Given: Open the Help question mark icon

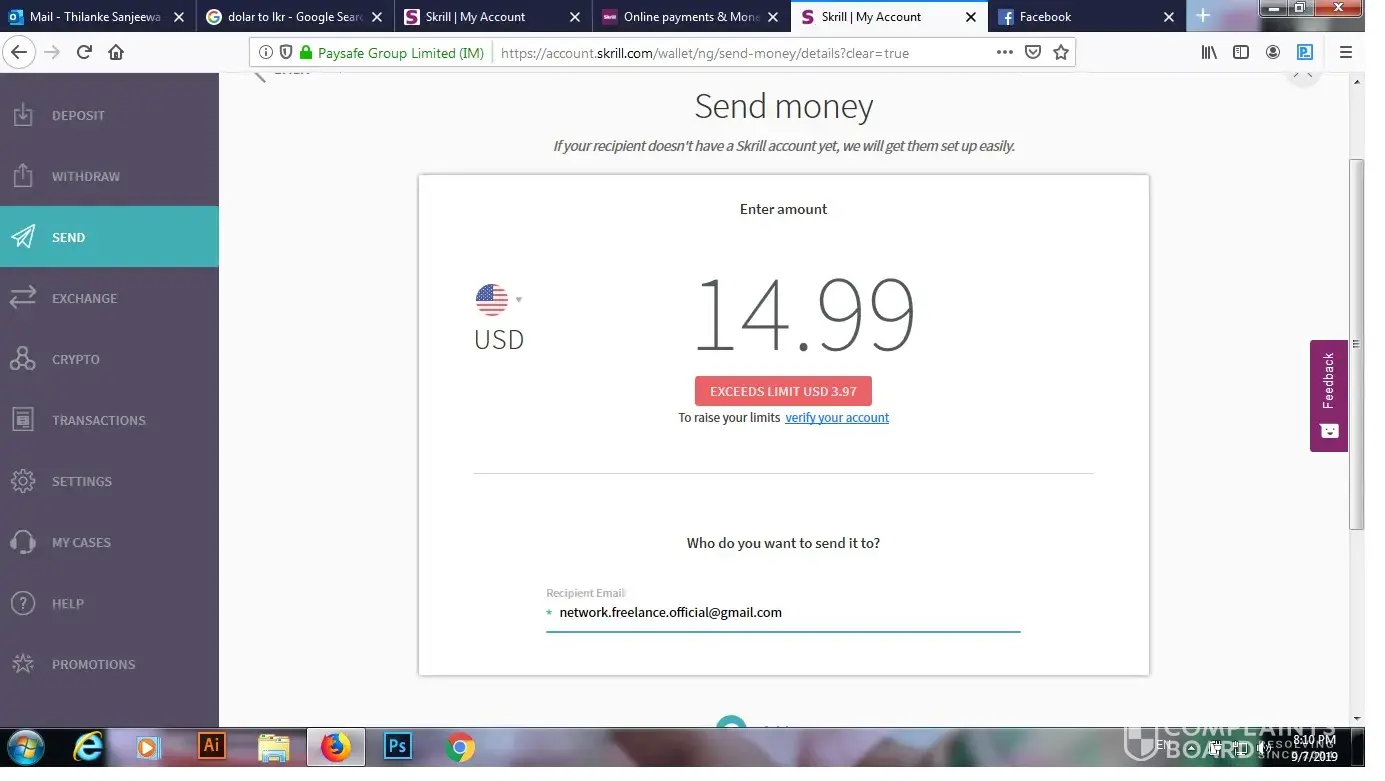Looking at the screenshot, I should coord(23,603).
